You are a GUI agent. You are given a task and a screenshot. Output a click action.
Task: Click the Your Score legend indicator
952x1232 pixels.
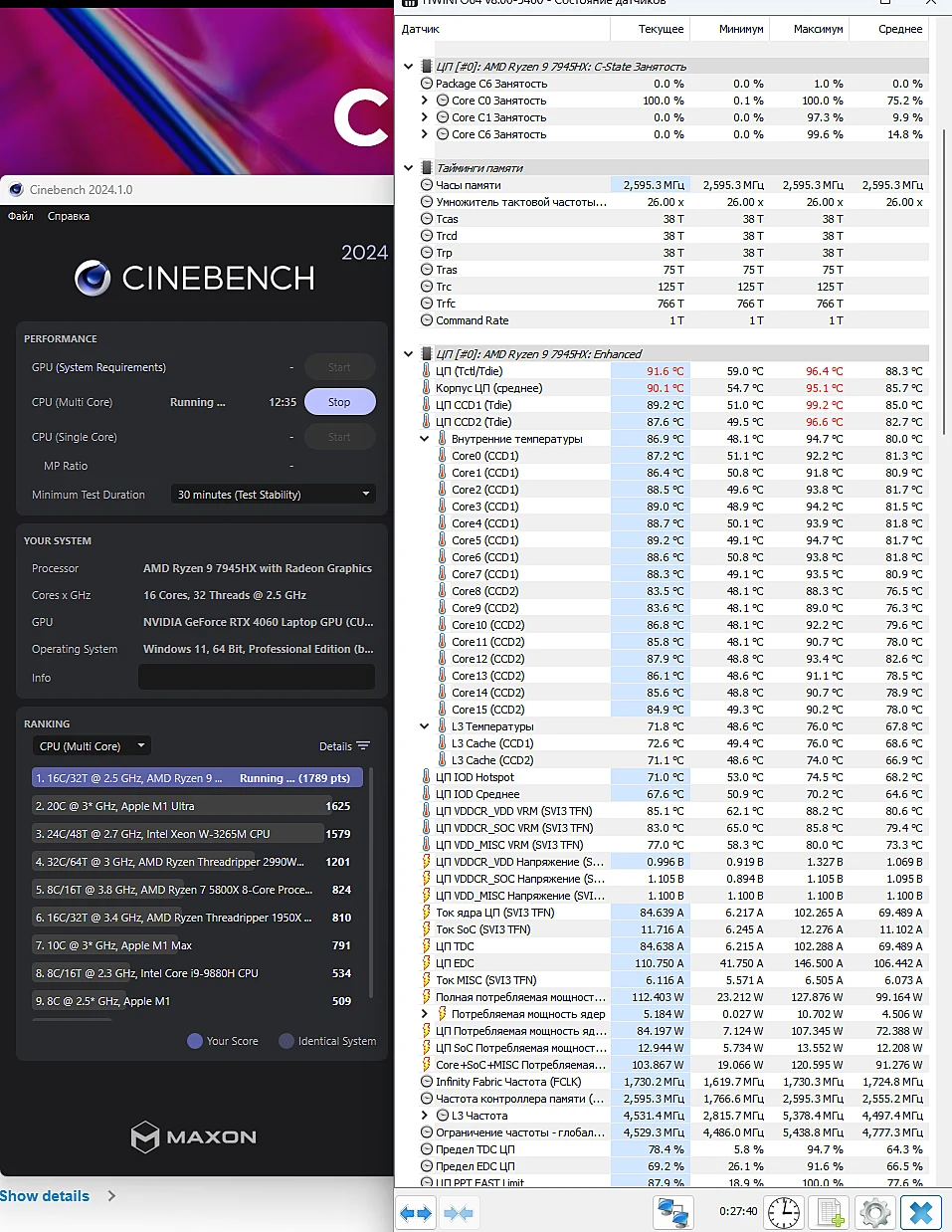(x=195, y=1041)
